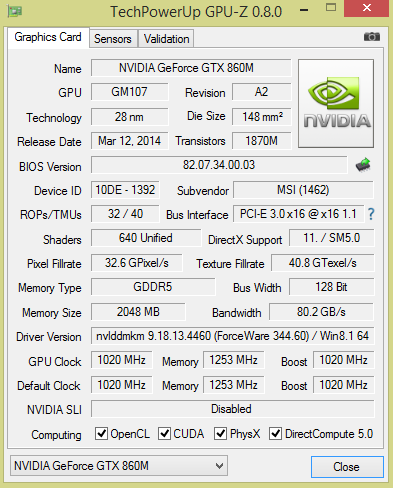The height and width of the screenshot is (488, 393).
Task: Click the Transistors field showing 1870M
Action: 262,141
